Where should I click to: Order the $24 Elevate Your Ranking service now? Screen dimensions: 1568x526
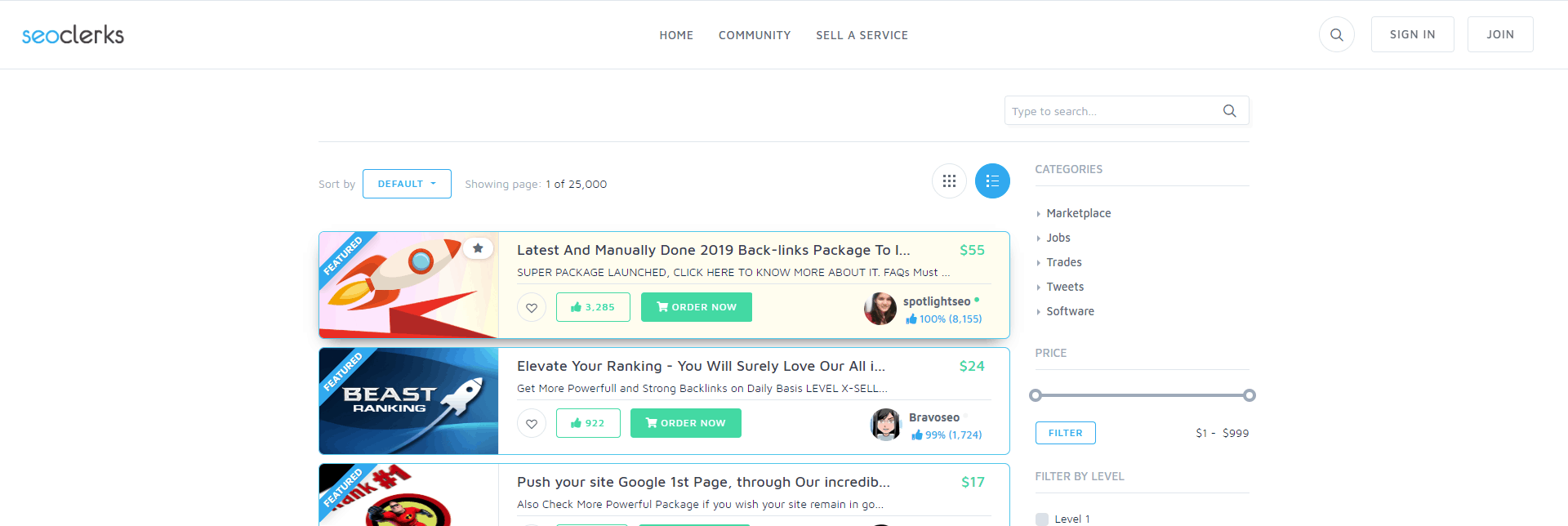tap(686, 423)
